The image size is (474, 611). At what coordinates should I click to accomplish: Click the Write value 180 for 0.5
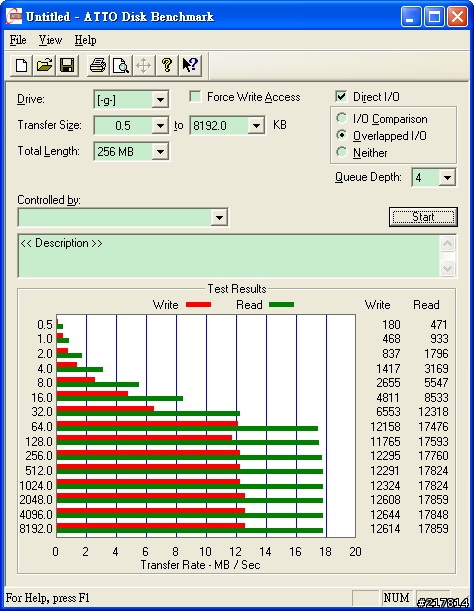(391, 325)
